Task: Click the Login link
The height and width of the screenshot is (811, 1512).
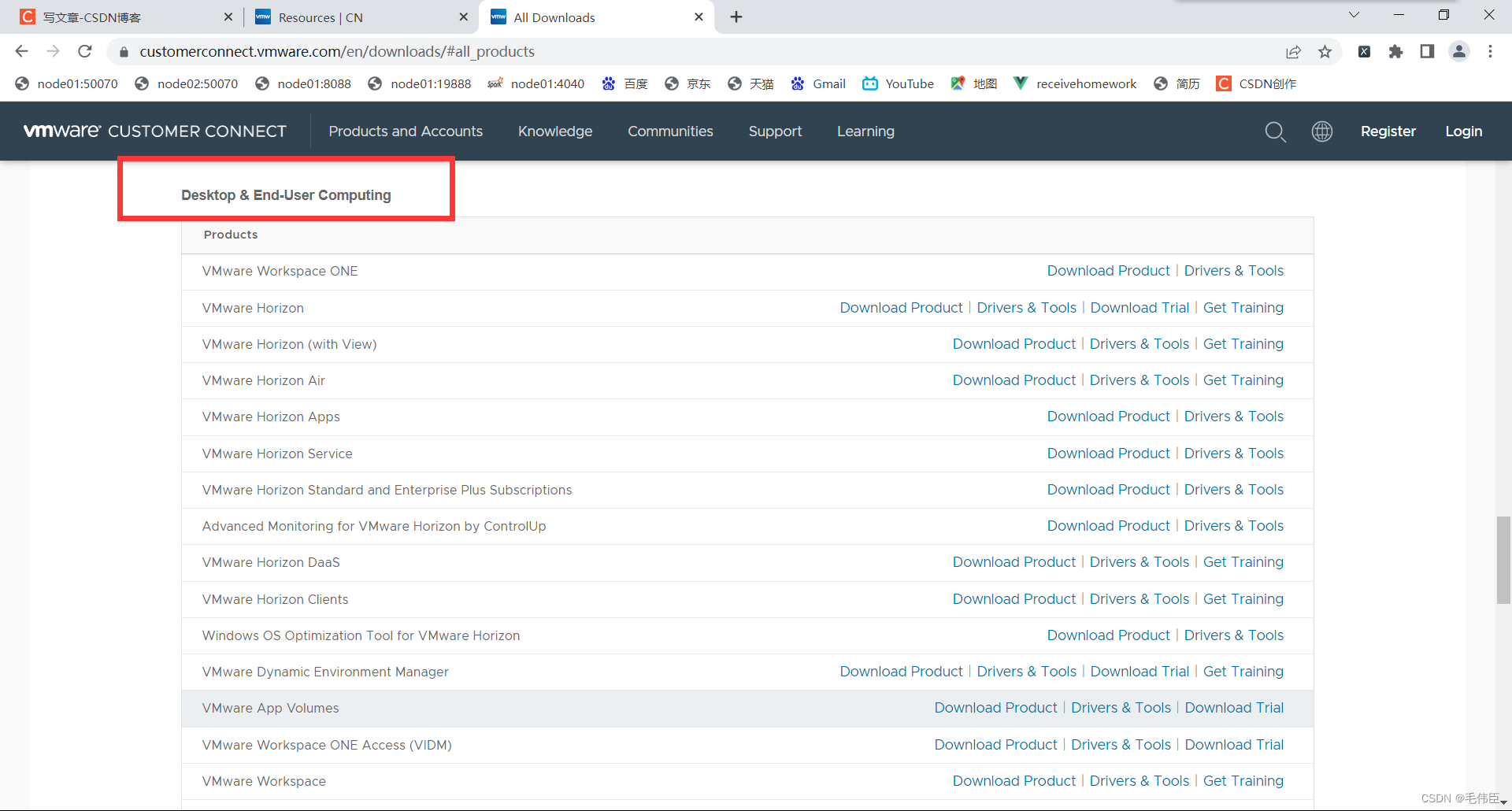Action: (x=1463, y=131)
